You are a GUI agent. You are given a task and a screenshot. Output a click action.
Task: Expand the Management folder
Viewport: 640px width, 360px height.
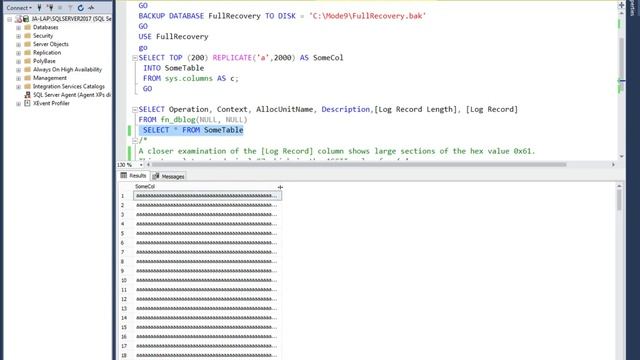(x=18, y=78)
